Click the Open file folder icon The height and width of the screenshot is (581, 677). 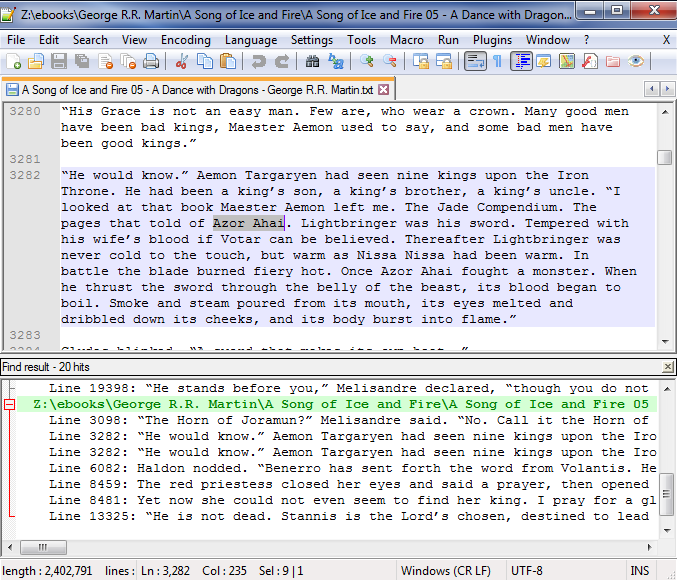point(36,61)
